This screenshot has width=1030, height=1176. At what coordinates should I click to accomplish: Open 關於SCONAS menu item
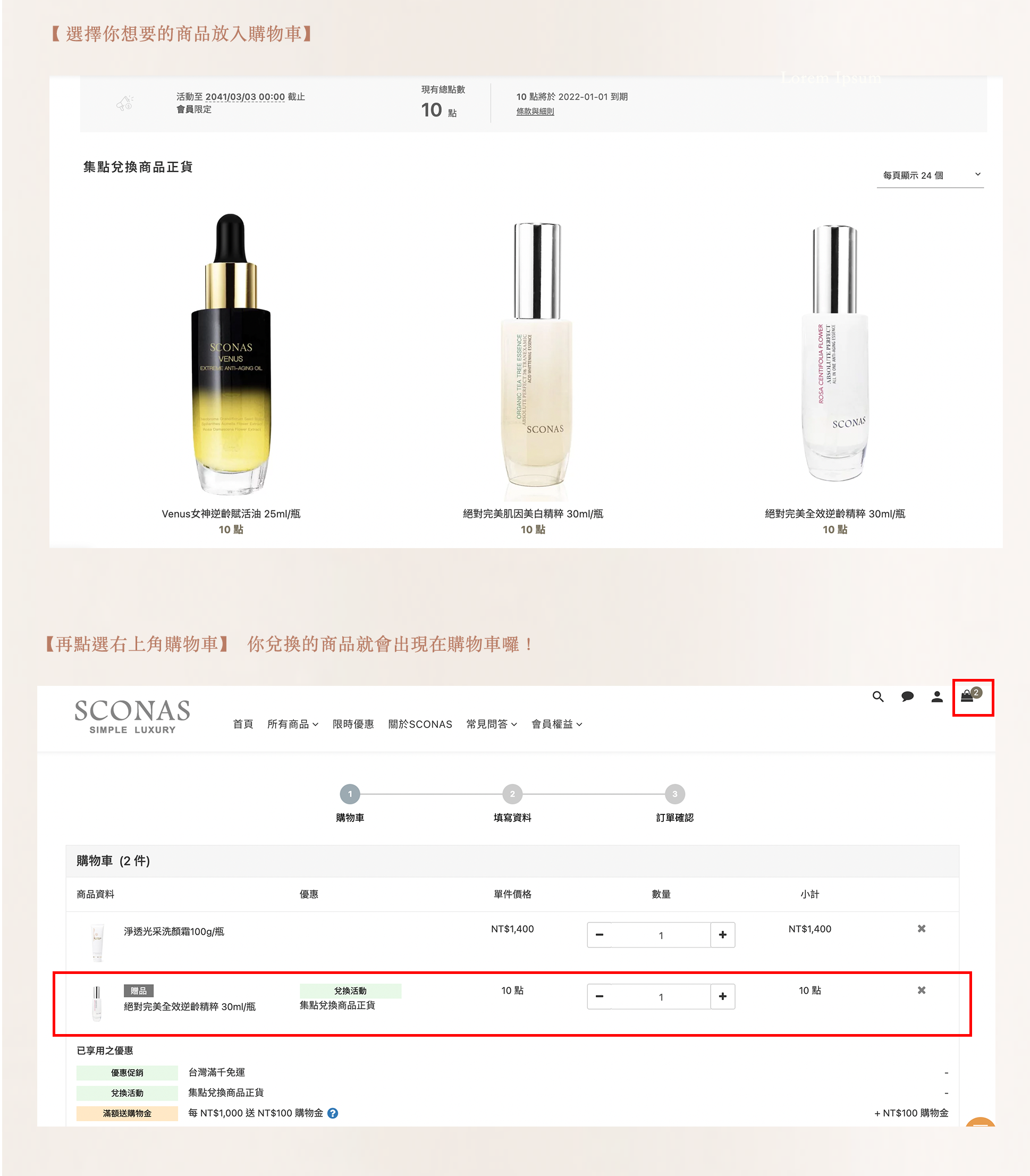click(x=420, y=724)
